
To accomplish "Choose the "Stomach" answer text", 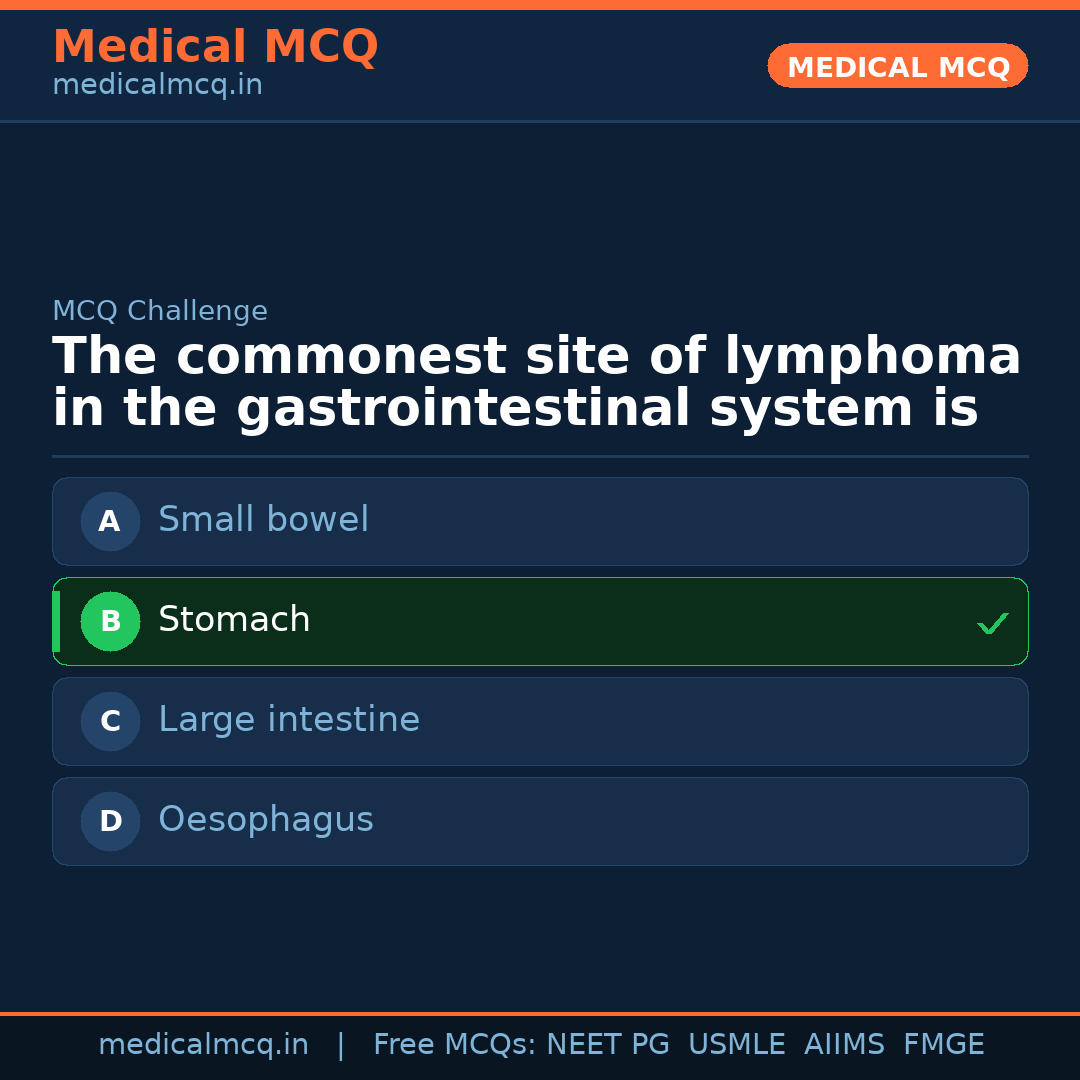I will click(234, 620).
